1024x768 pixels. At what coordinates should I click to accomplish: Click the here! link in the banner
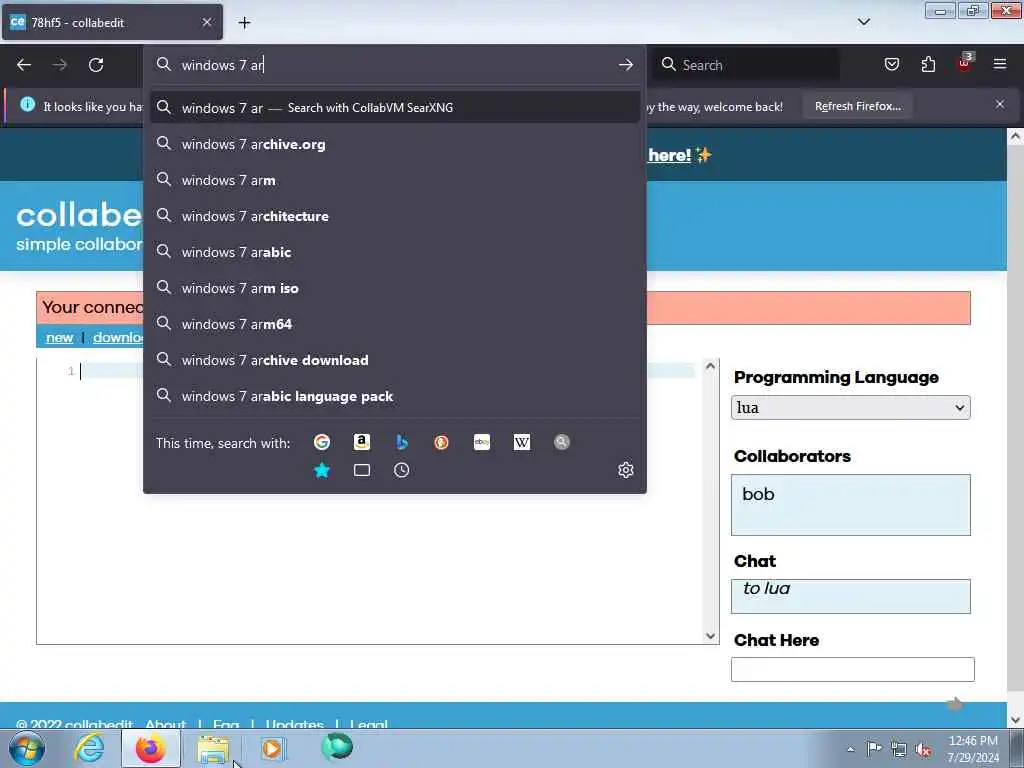click(x=669, y=155)
